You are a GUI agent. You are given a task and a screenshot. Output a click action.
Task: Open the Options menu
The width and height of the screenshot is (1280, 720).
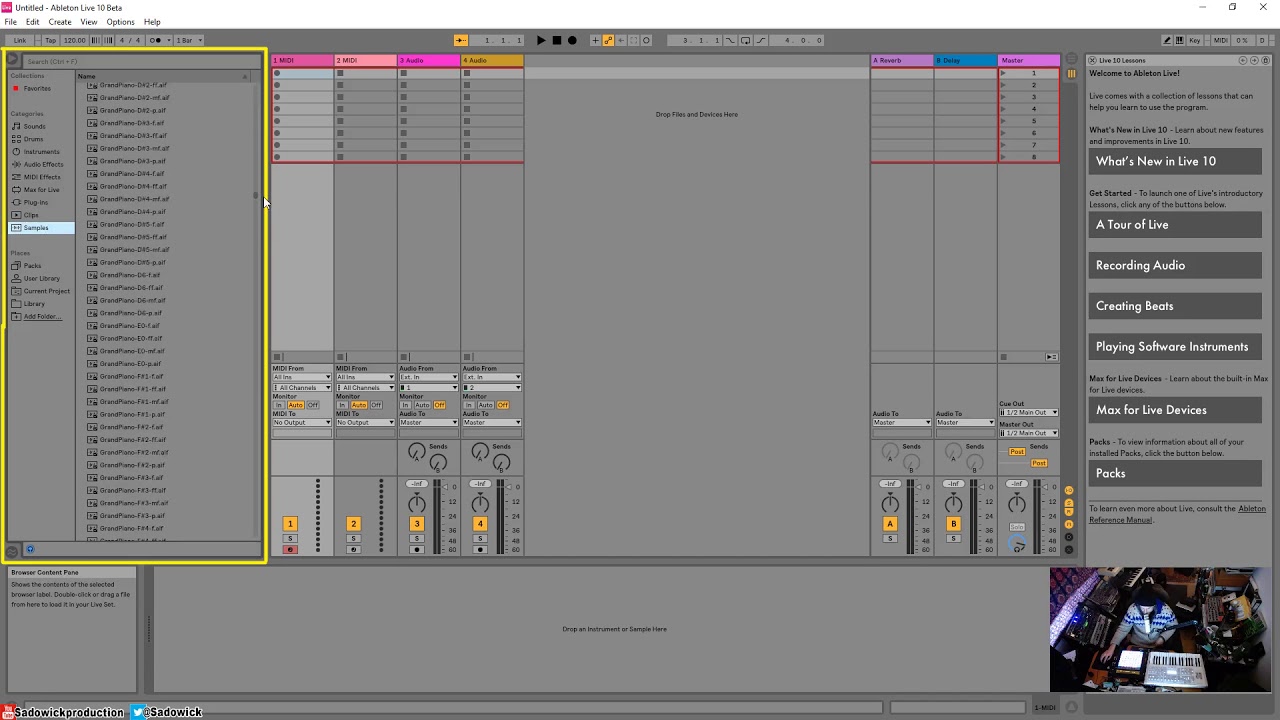[x=120, y=22]
